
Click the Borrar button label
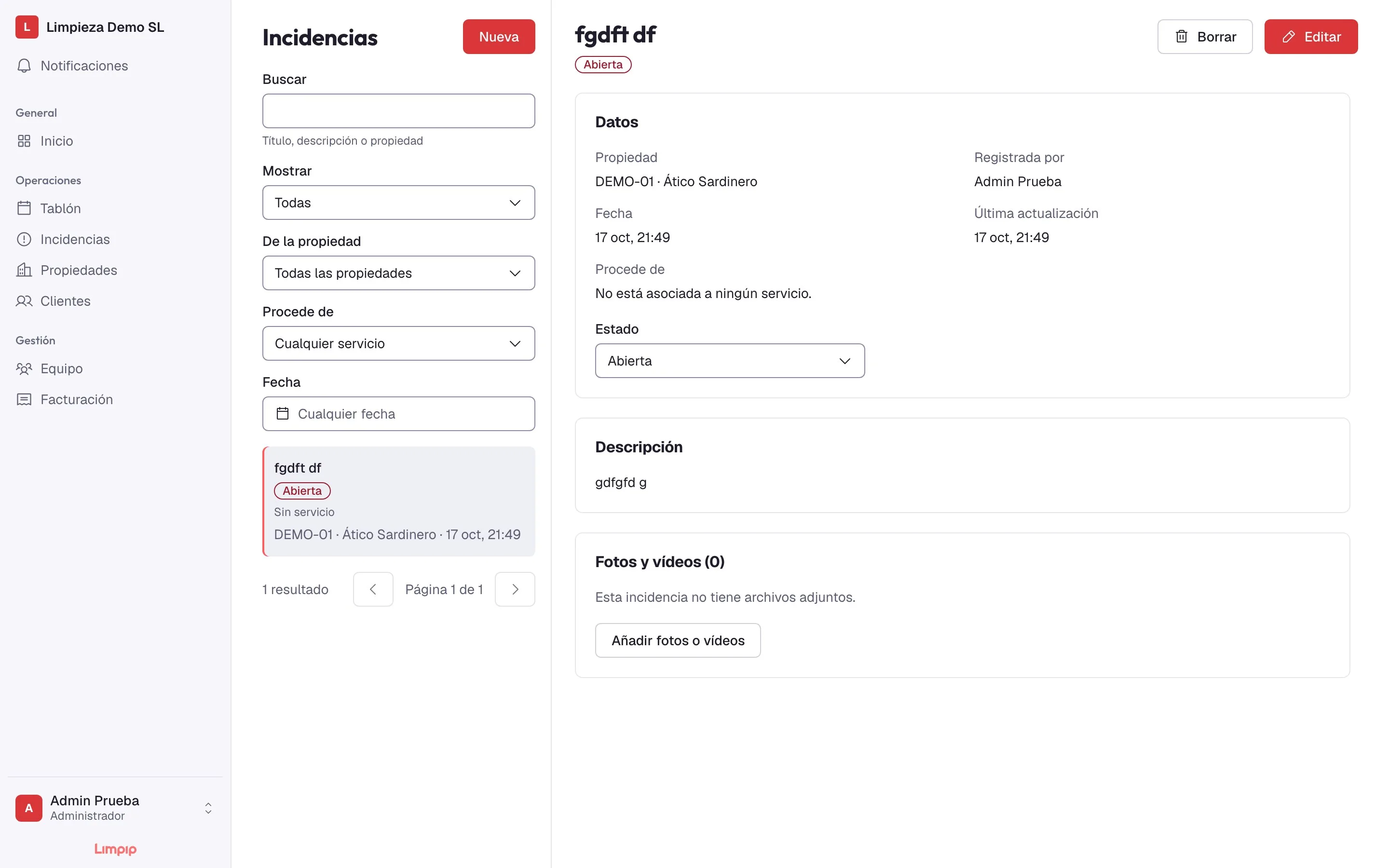click(x=1216, y=37)
